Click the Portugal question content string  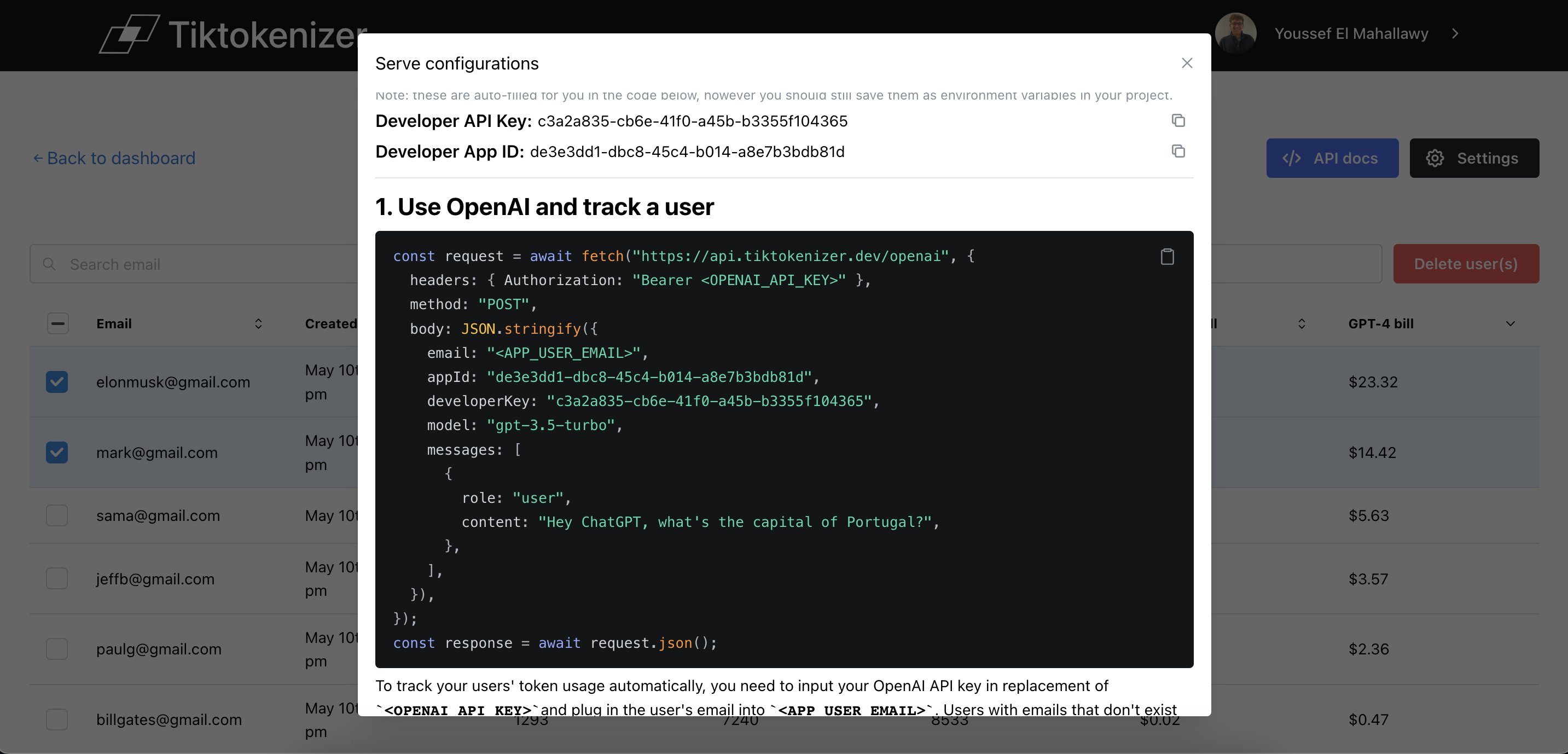[x=735, y=522]
